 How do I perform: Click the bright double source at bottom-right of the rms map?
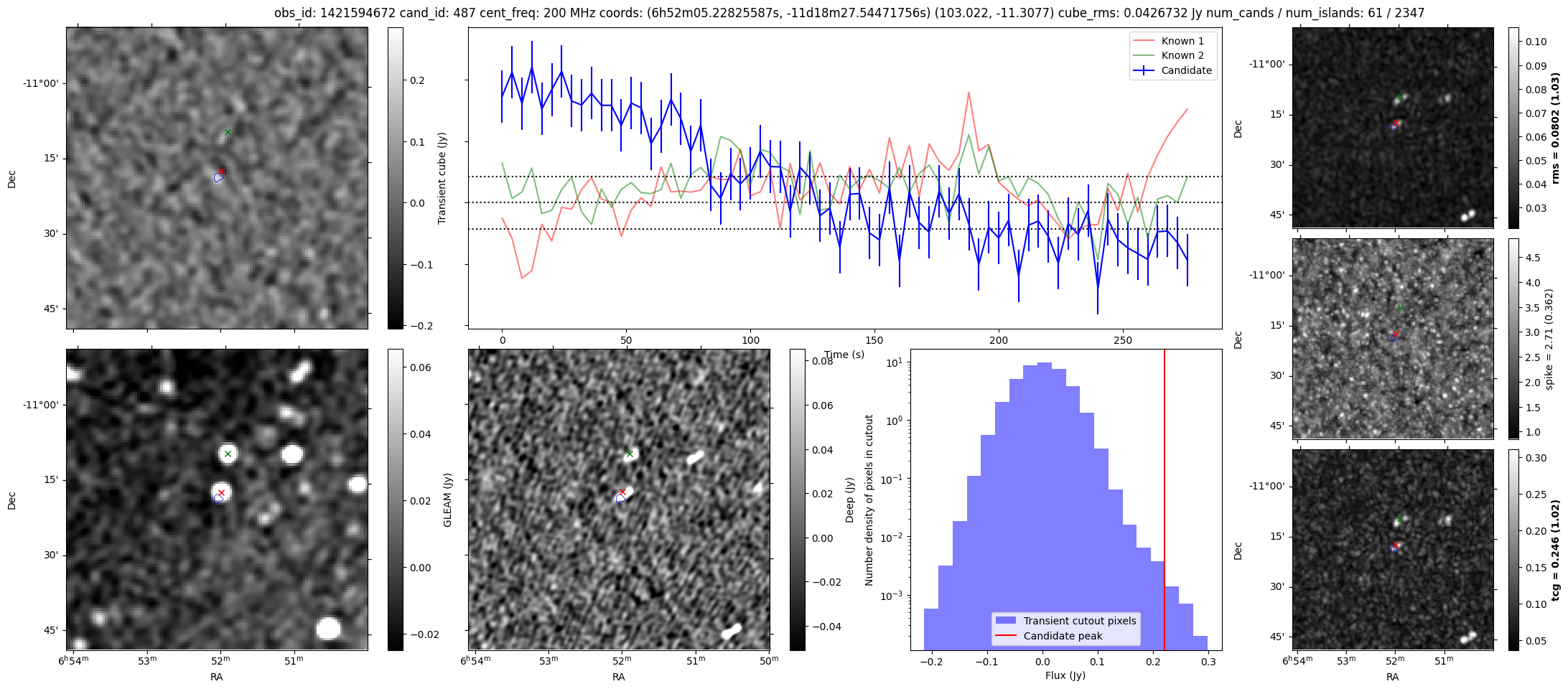pyautogui.click(x=1467, y=215)
